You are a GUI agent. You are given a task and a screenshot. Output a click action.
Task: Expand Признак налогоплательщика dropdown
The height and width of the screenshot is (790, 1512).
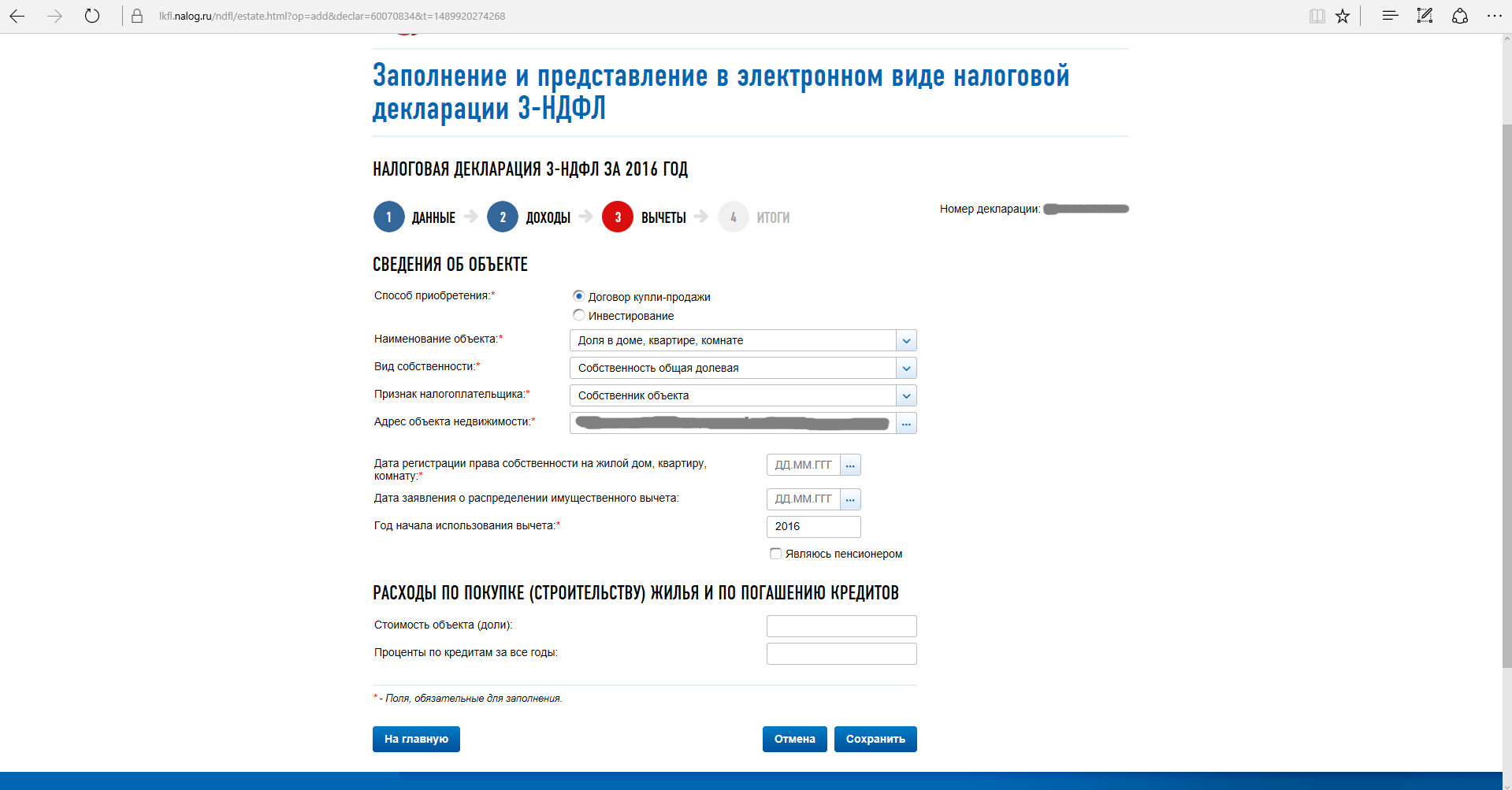click(x=906, y=395)
